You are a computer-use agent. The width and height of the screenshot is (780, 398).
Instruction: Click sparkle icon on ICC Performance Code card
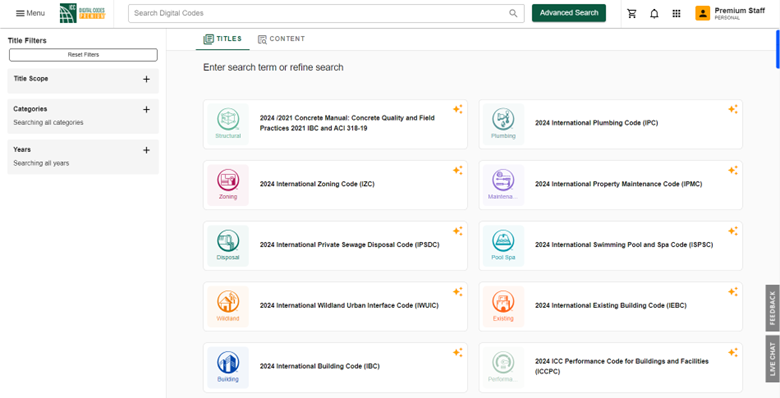733,352
